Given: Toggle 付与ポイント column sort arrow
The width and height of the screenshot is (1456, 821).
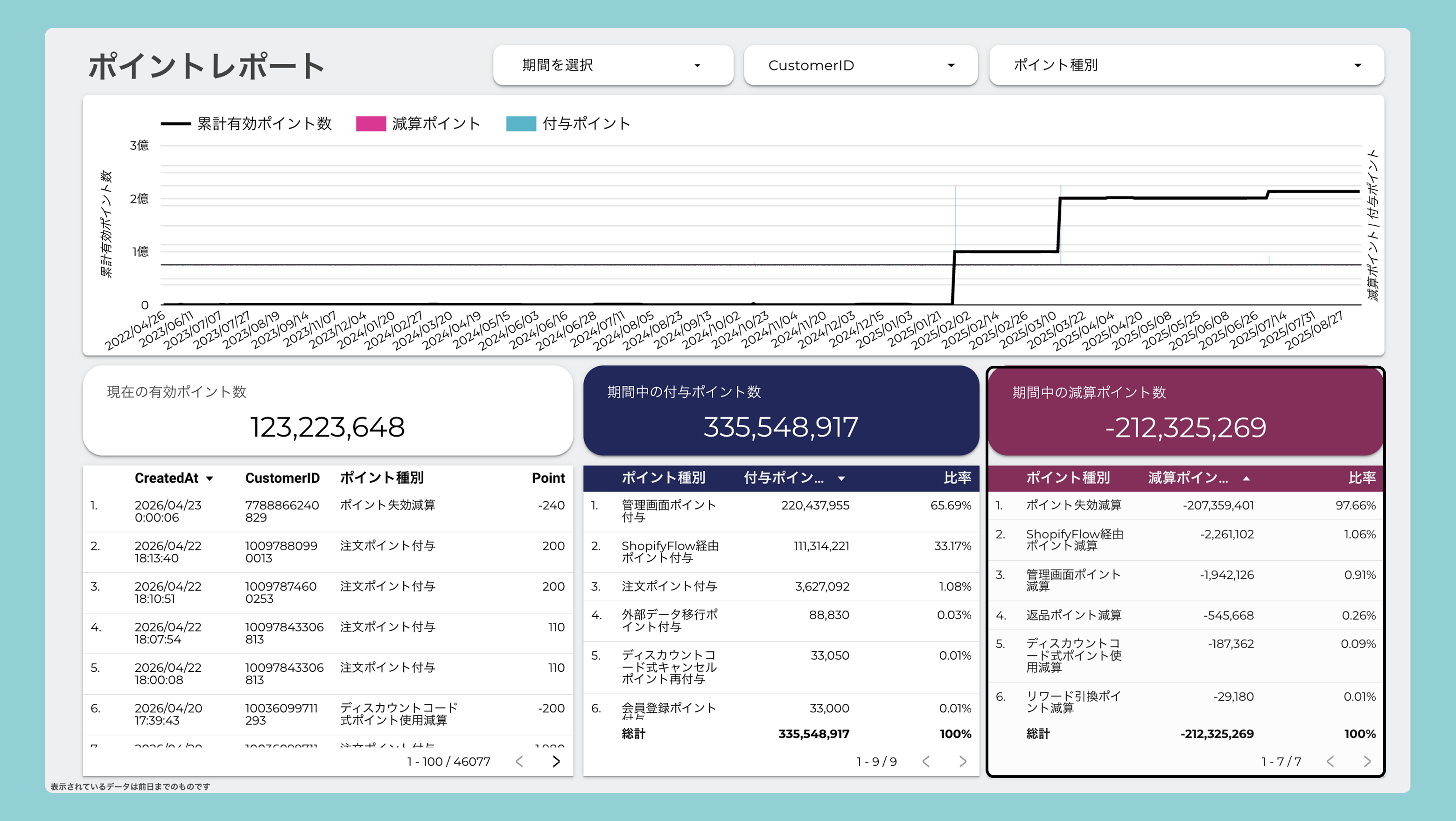Looking at the screenshot, I should pyautogui.click(x=841, y=479).
